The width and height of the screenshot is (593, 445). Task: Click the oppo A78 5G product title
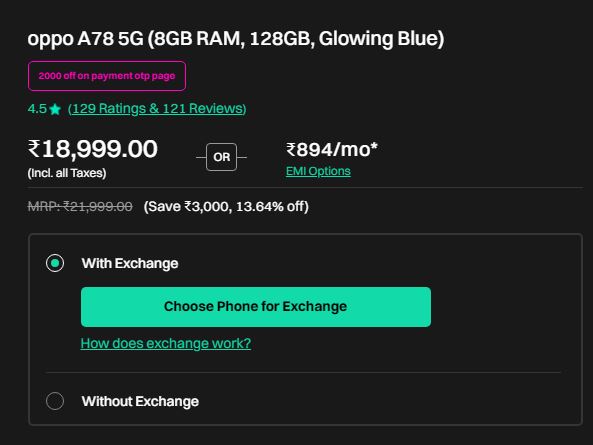[x=236, y=39]
